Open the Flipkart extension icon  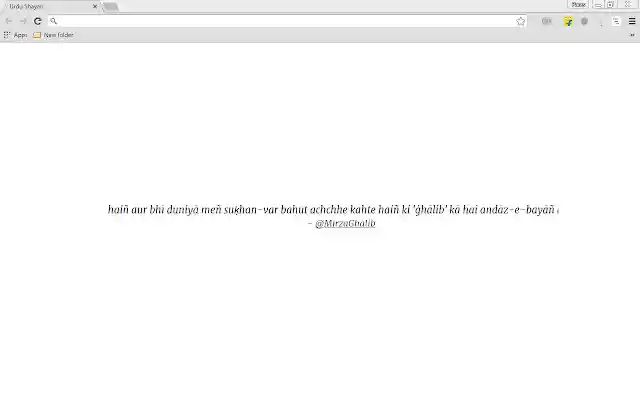point(568,21)
